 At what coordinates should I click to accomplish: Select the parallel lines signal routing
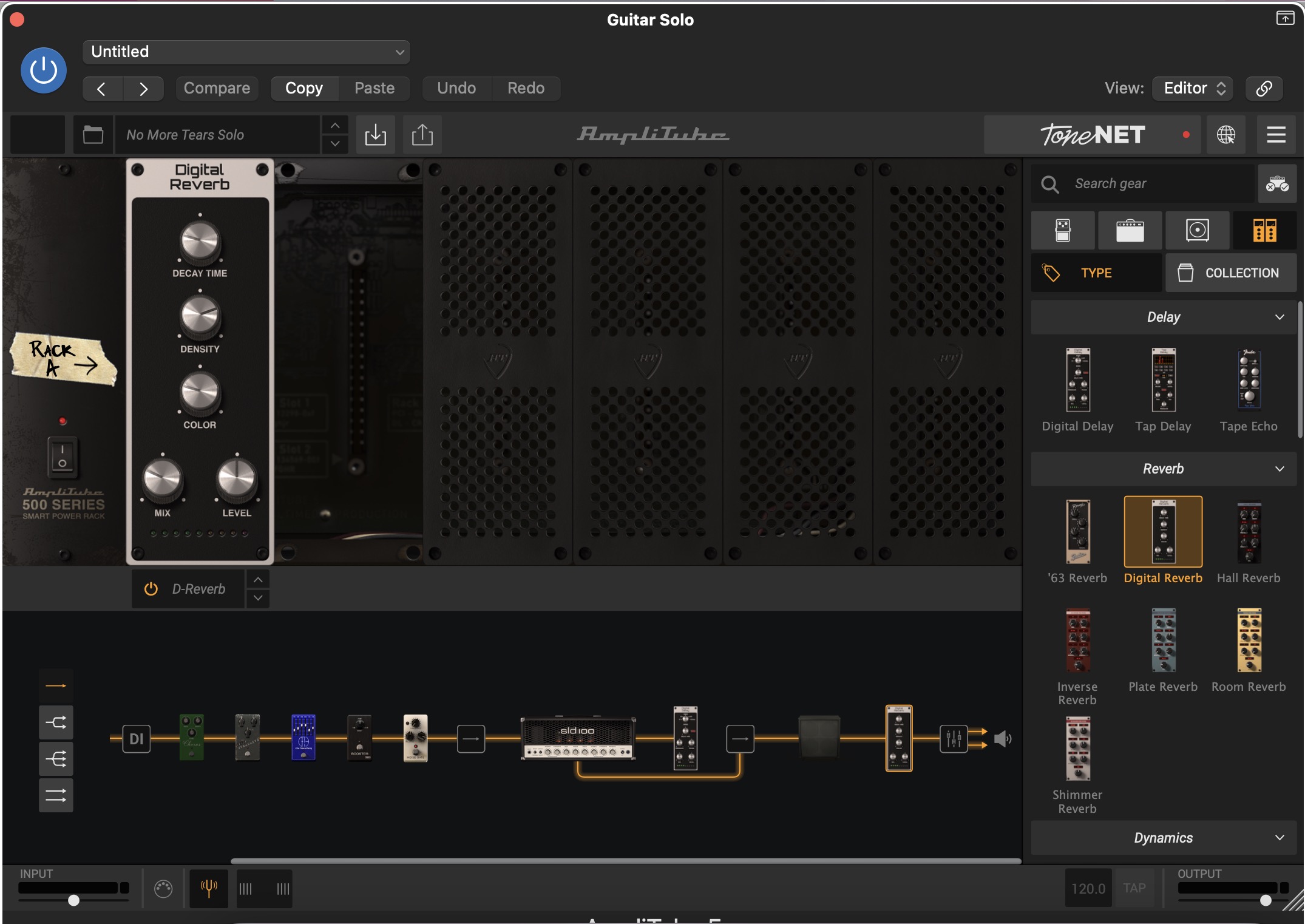coord(56,795)
